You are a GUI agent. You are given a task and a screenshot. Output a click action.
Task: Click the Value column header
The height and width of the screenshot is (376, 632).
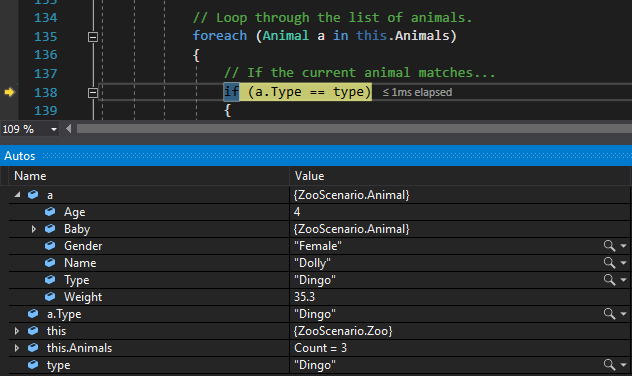pyautogui.click(x=460, y=176)
